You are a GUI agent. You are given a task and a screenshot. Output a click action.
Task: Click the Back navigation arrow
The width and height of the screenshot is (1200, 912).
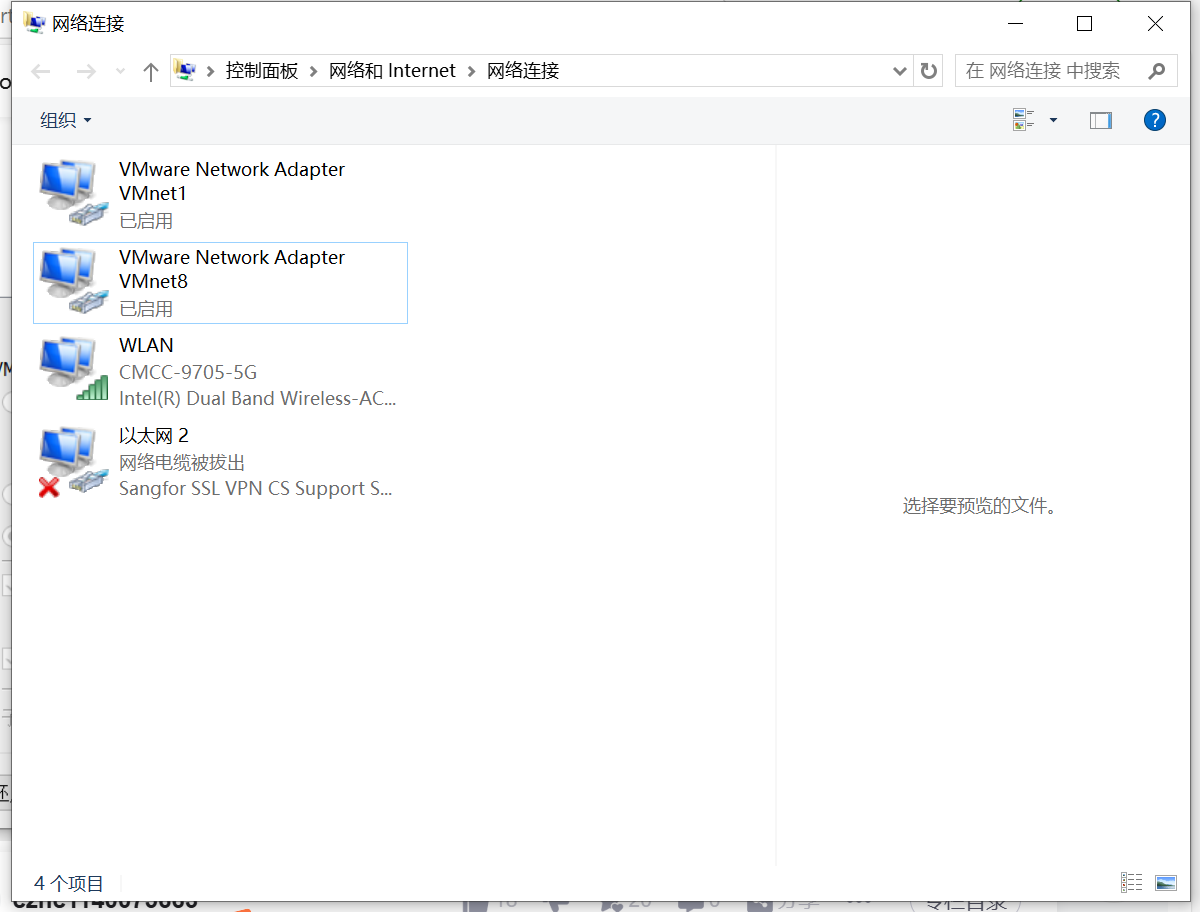(x=41, y=71)
